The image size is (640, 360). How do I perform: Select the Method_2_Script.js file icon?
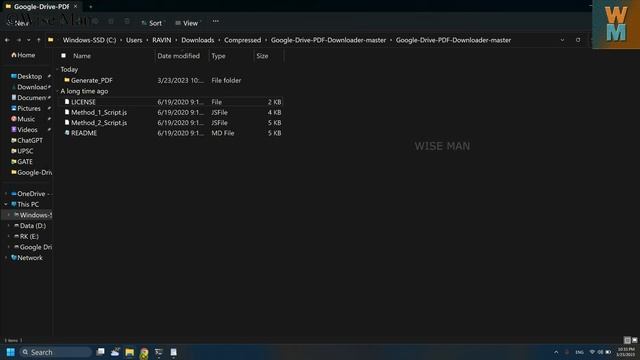click(x=67, y=122)
